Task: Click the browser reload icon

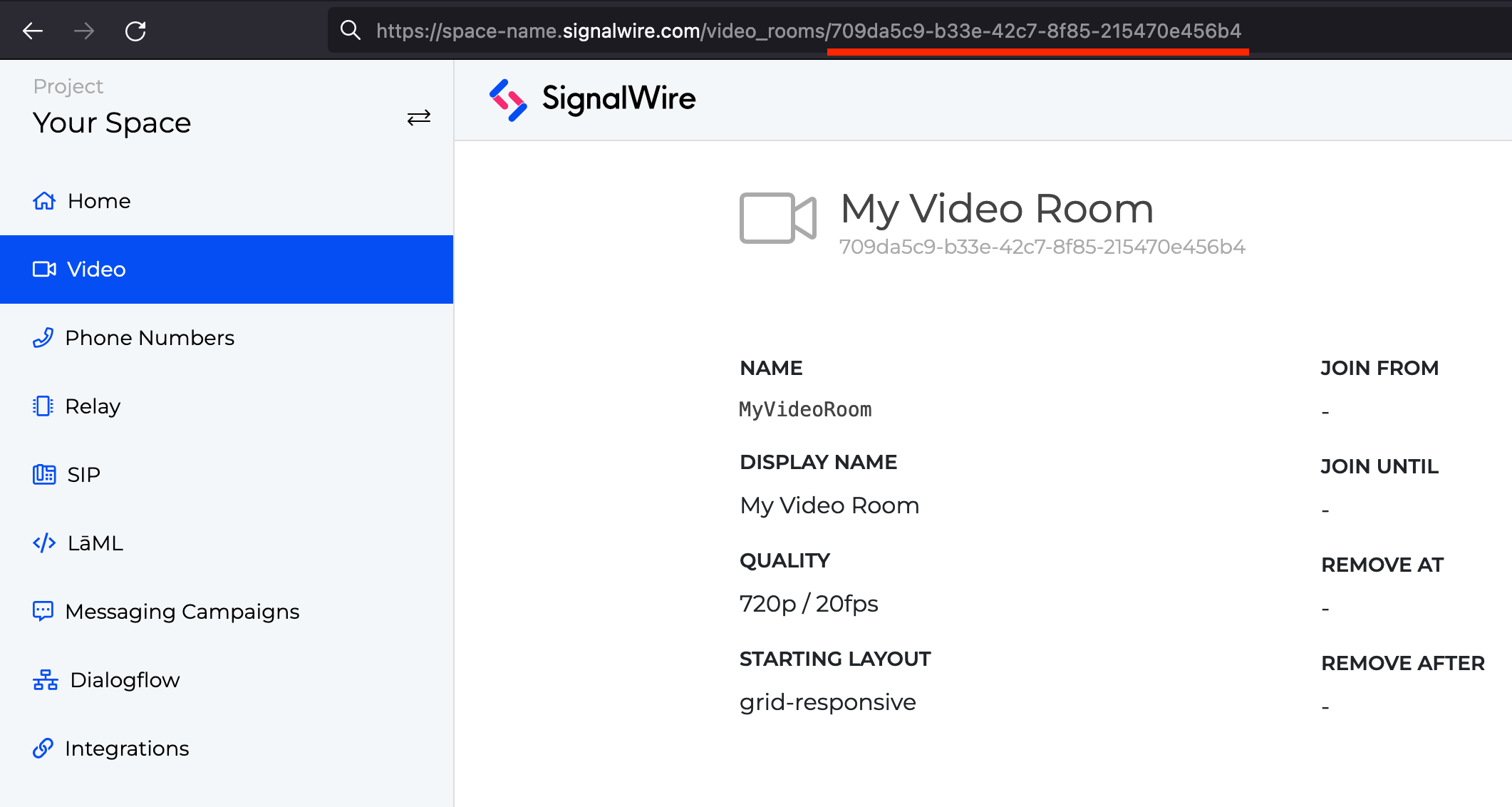Action: [x=136, y=31]
